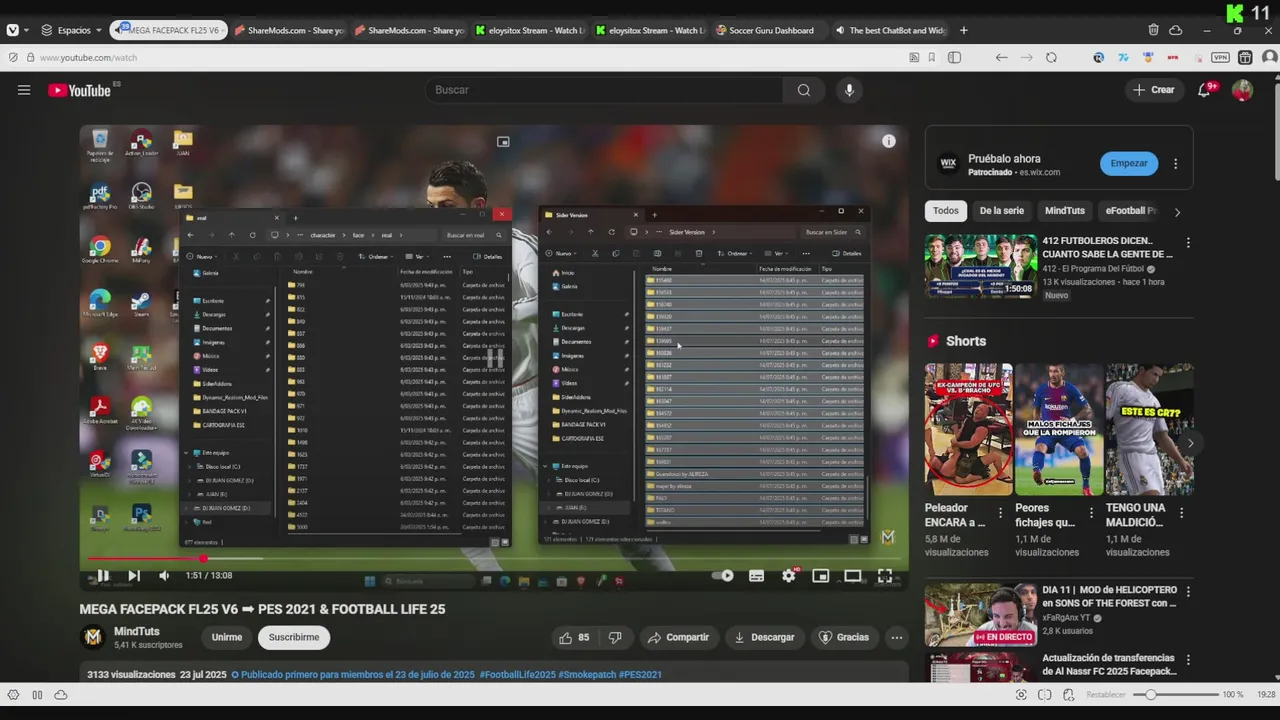
Task: Switch to Soccer Guru Dashboard tab
Action: 770,30
